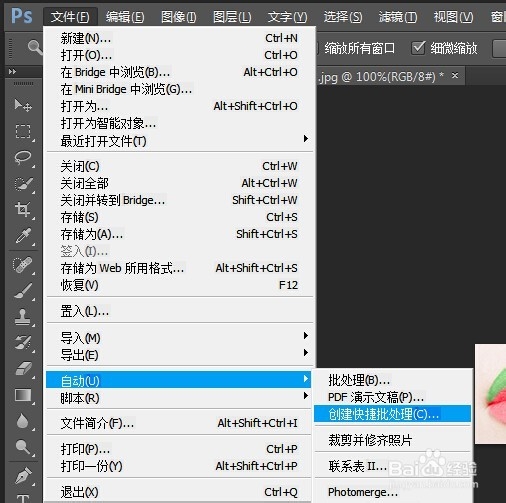The height and width of the screenshot is (503, 506).
Task: Select the Gradient tool
Action: 23,395
